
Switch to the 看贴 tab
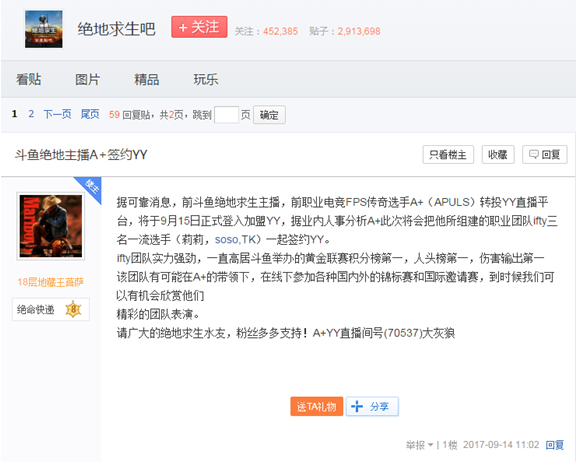pyautogui.click(x=29, y=79)
